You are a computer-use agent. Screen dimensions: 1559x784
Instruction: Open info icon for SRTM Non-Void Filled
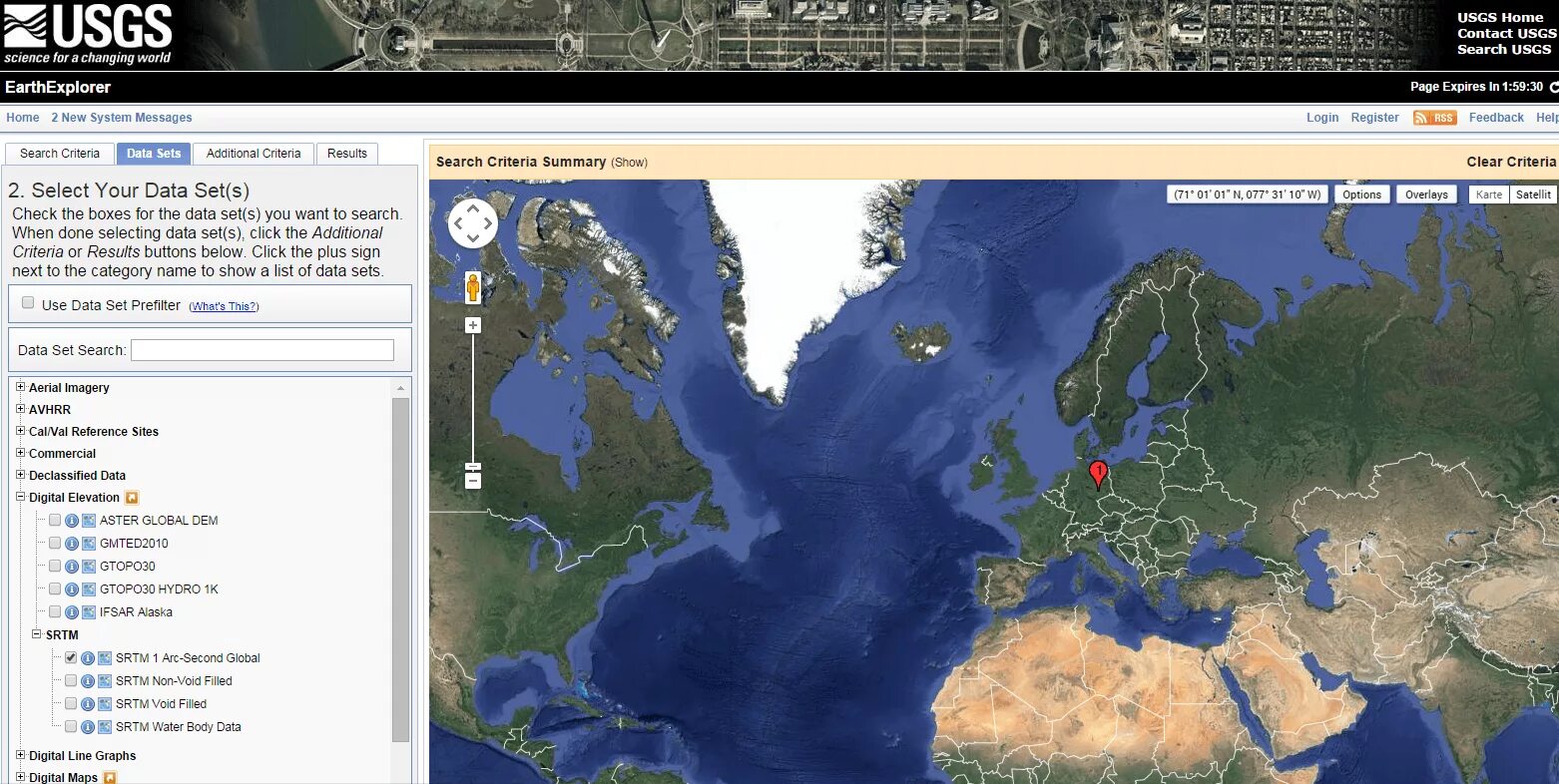(x=88, y=681)
